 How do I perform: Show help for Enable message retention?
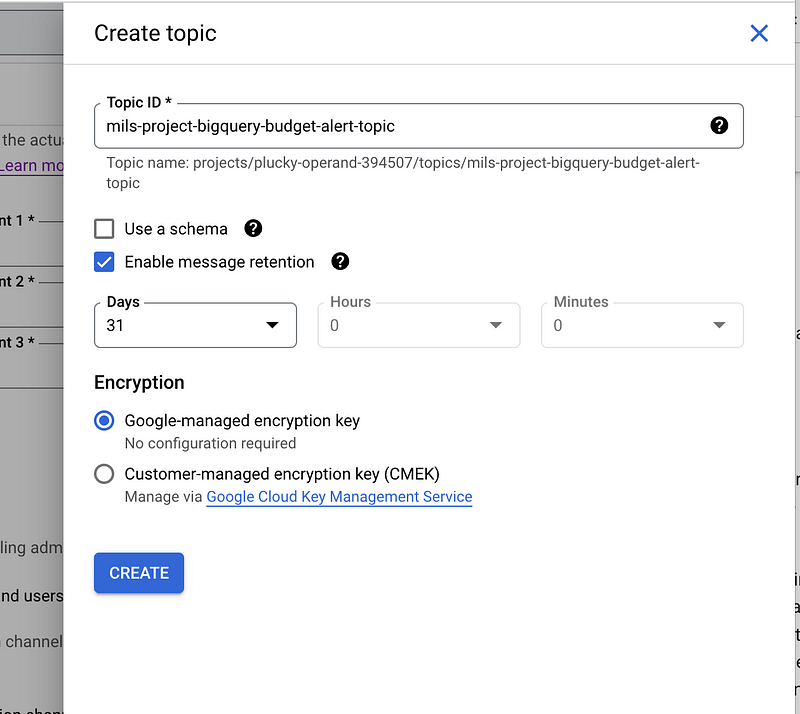(x=340, y=262)
